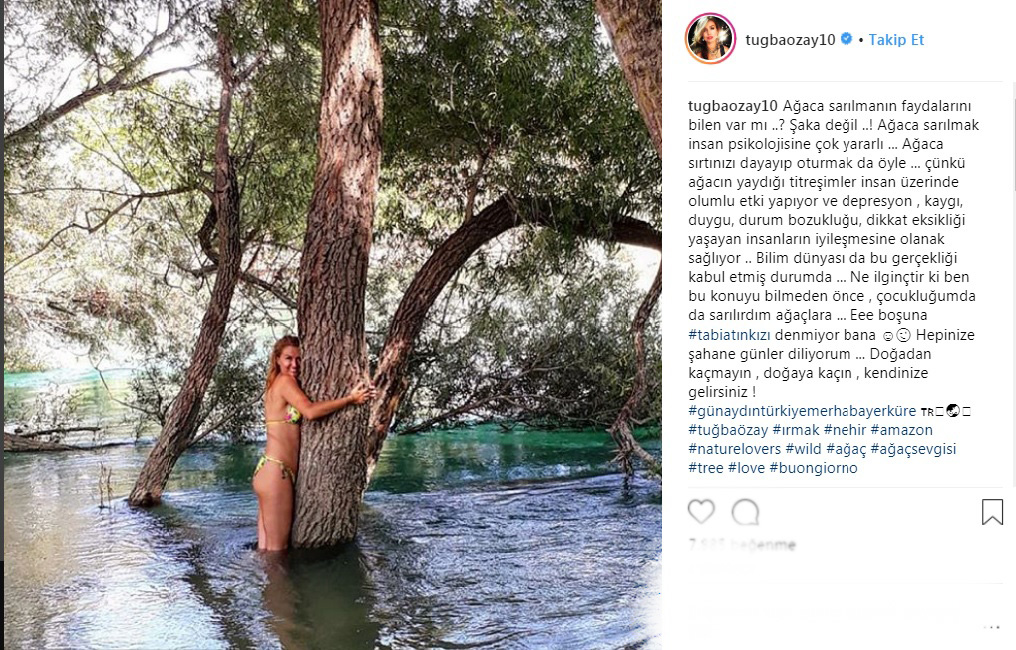Click the blue verified badge
This screenshot has width=1016, height=650.
pos(846,39)
